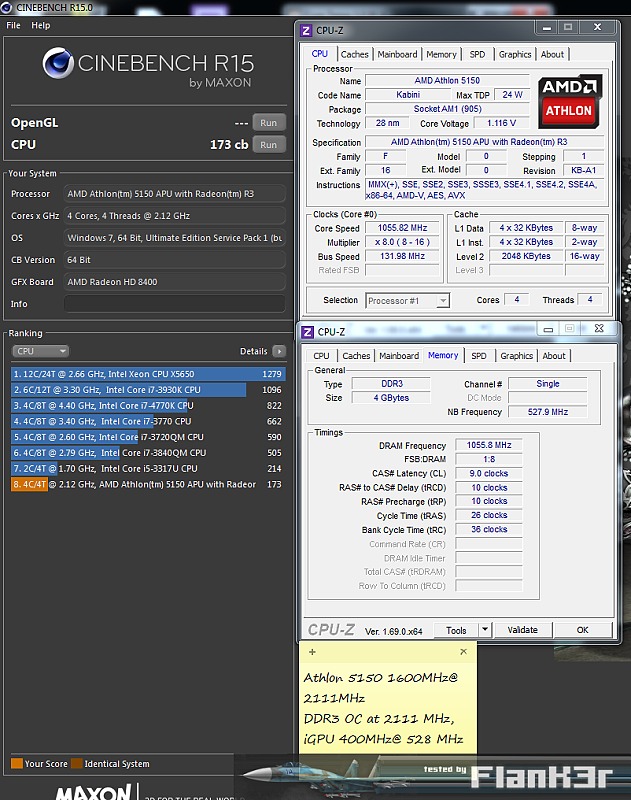Click the top CPU-Z window title icon
This screenshot has width=631, height=800.
pos(306,31)
